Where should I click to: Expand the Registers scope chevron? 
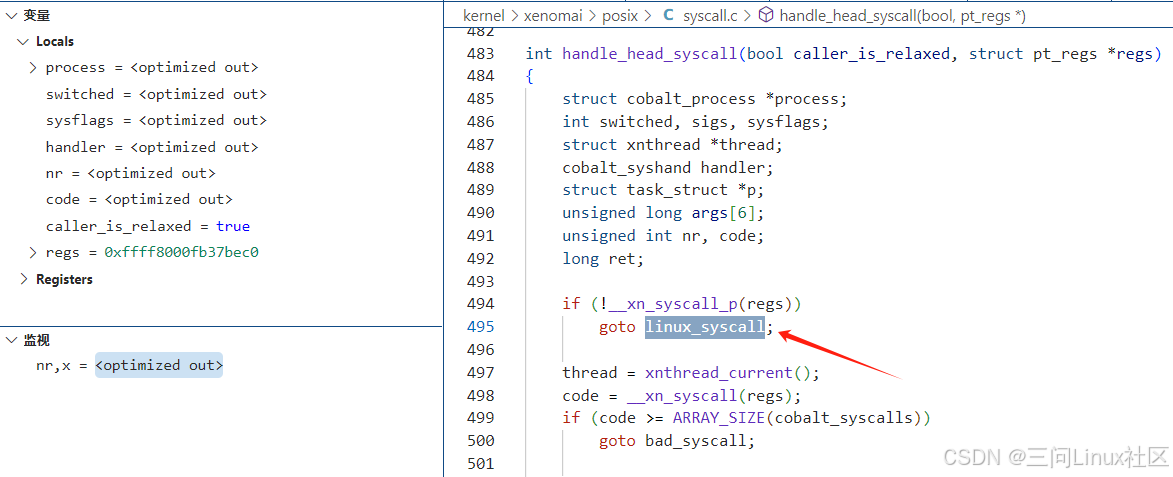pyautogui.click(x=23, y=279)
